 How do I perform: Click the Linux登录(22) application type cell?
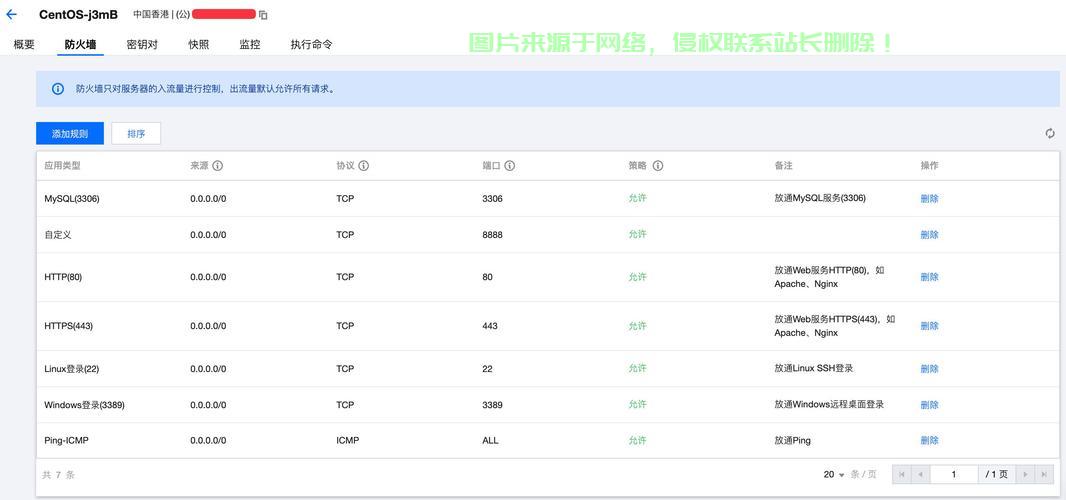71,369
